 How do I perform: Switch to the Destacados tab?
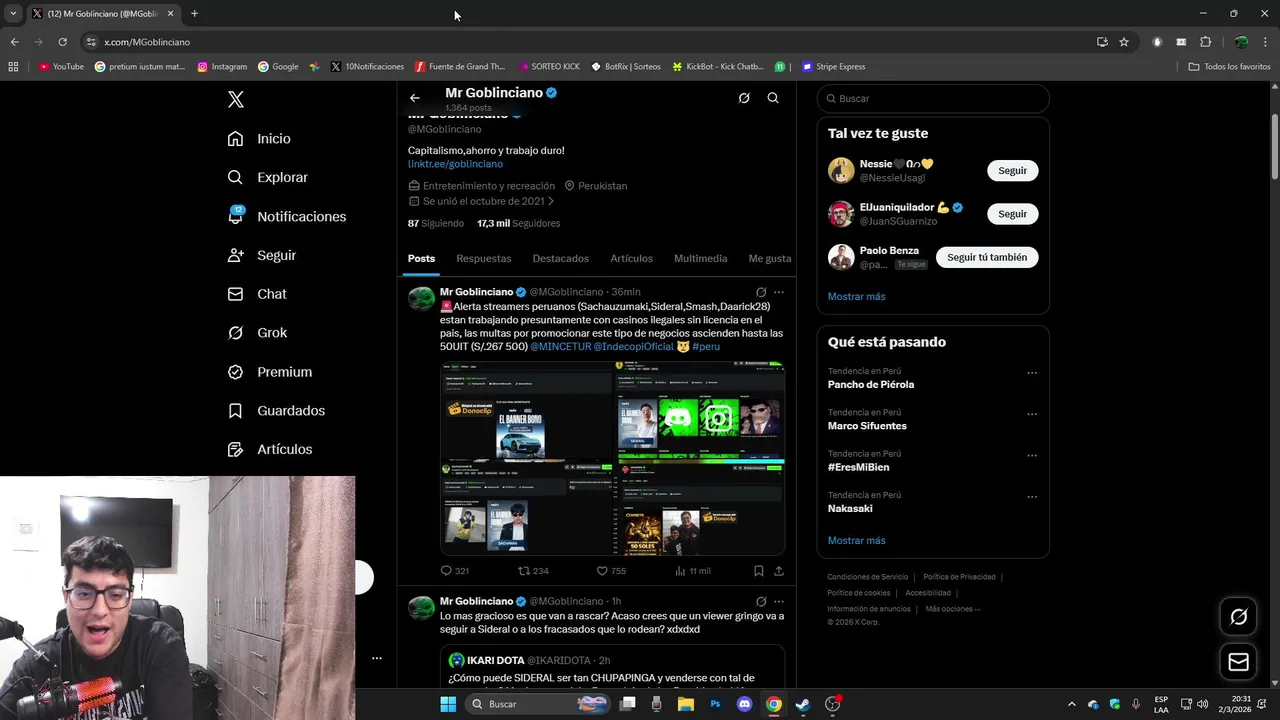pyautogui.click(x=560, y=258)
